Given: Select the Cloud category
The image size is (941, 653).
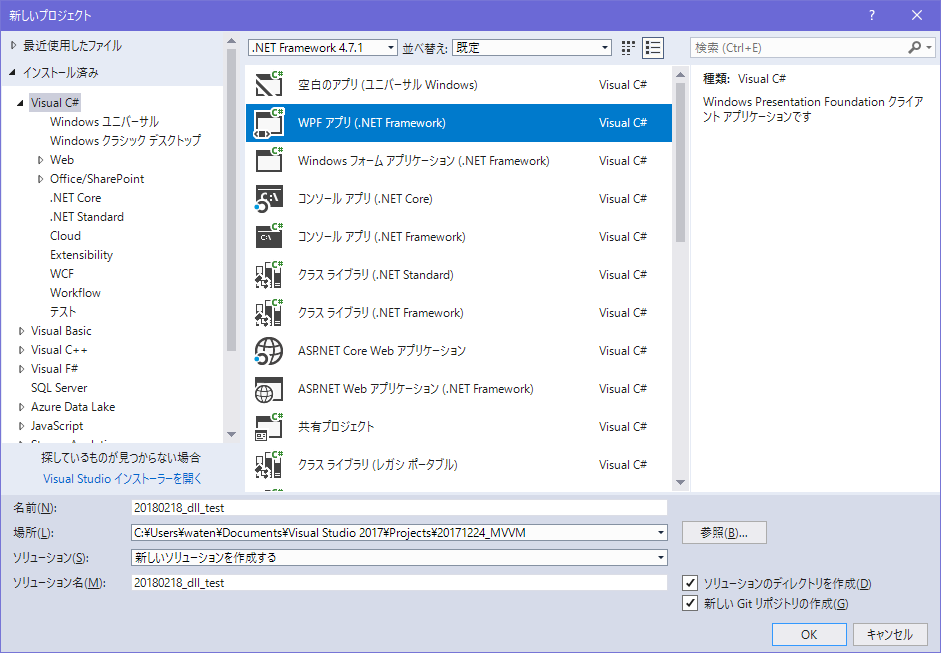Looking at the screenshot, I should pos(65,236).
